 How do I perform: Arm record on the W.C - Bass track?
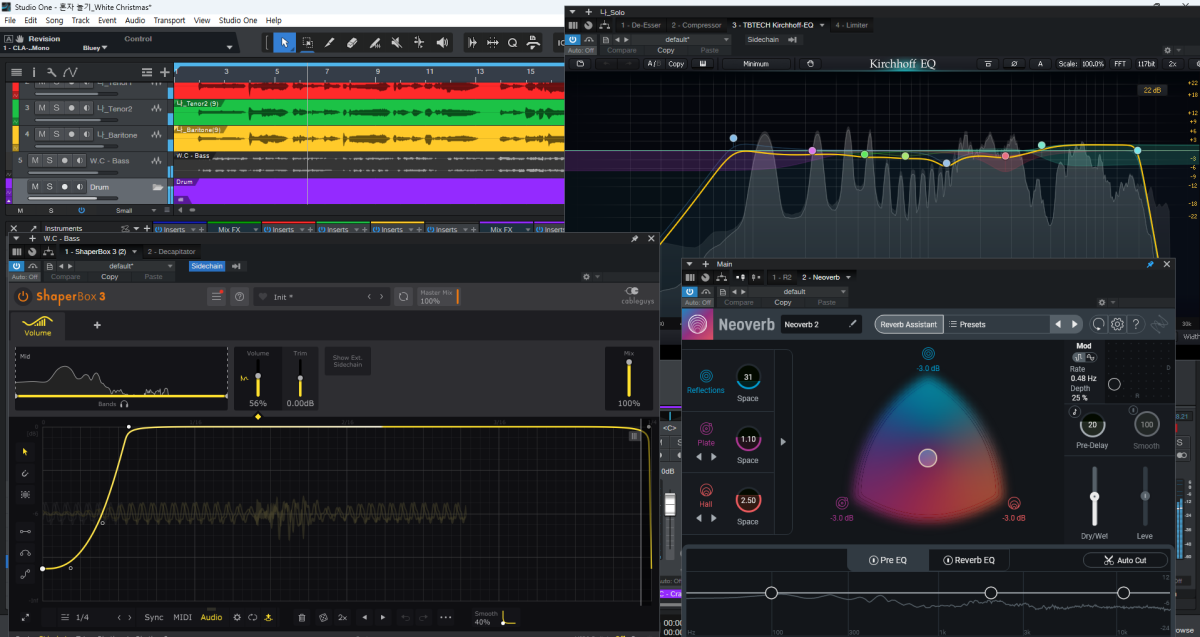(x=65, y=160)
